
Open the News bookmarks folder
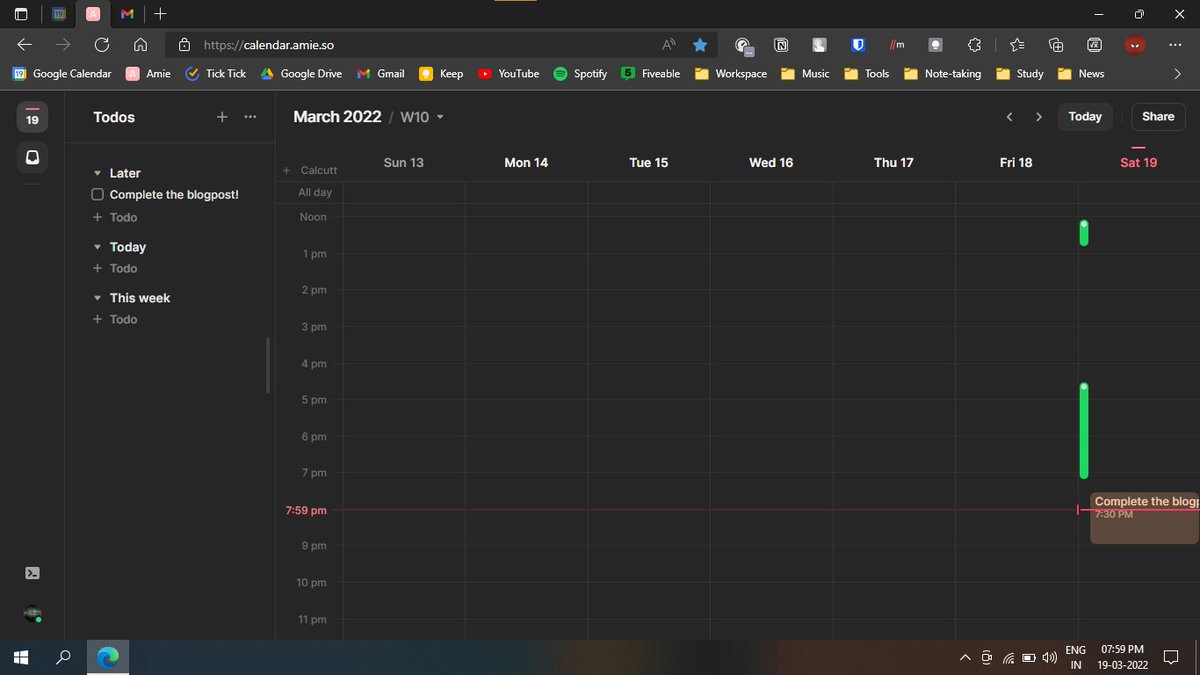pyautogui.click(x=1080, y=73)
